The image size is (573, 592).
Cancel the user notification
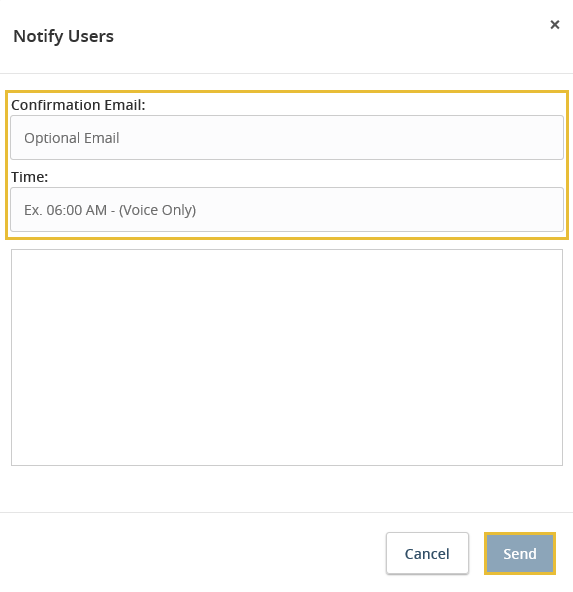427,553
